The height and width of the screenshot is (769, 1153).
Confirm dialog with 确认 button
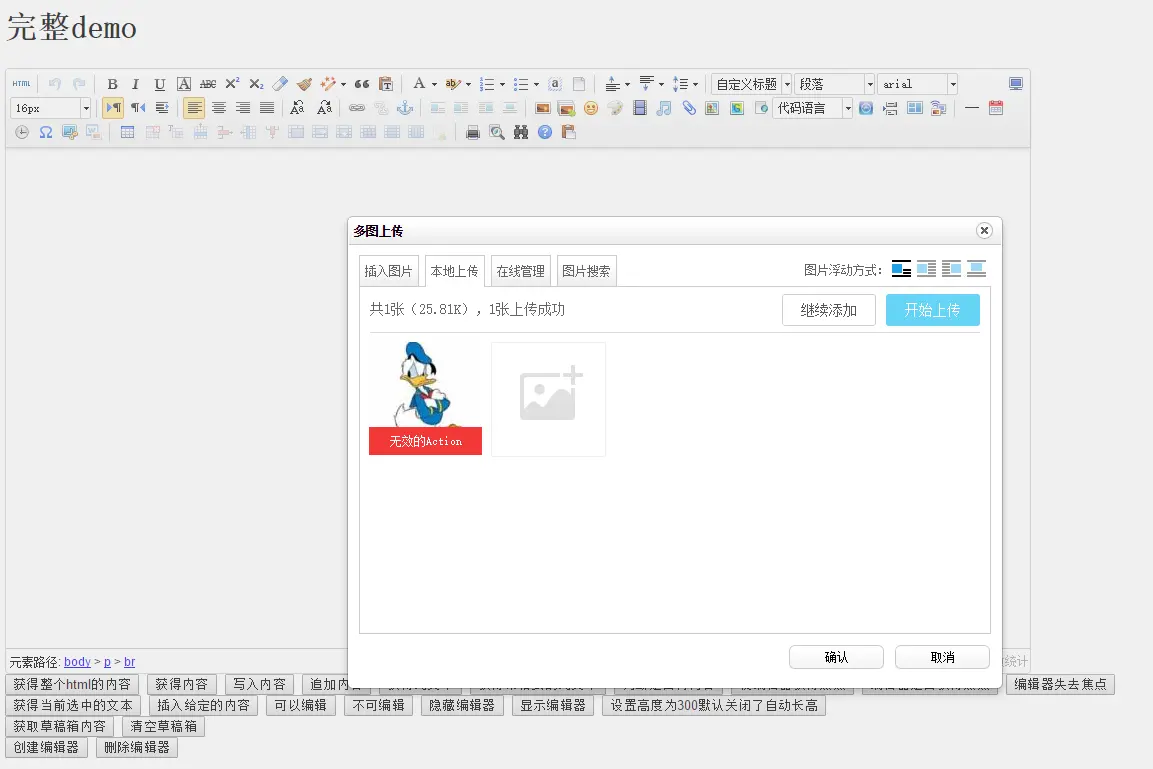coord(836,657)
